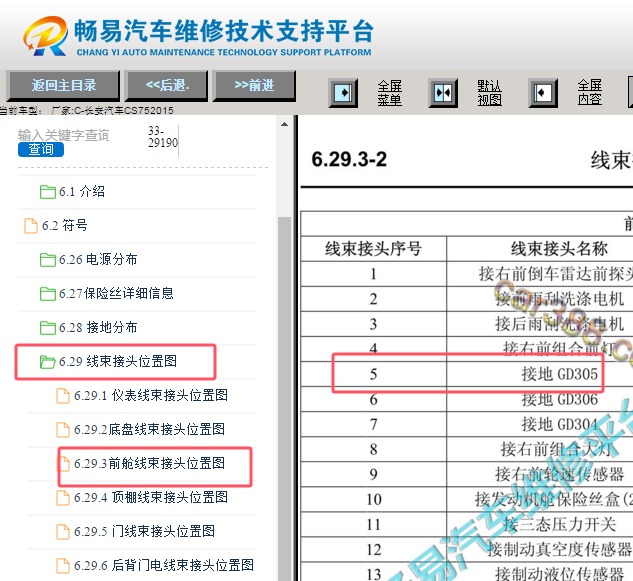Image resolution: width=633 pixels, height=581 pixels.
Task: Click the 线束接头序号 column header
Action: [x=373, y=249]
